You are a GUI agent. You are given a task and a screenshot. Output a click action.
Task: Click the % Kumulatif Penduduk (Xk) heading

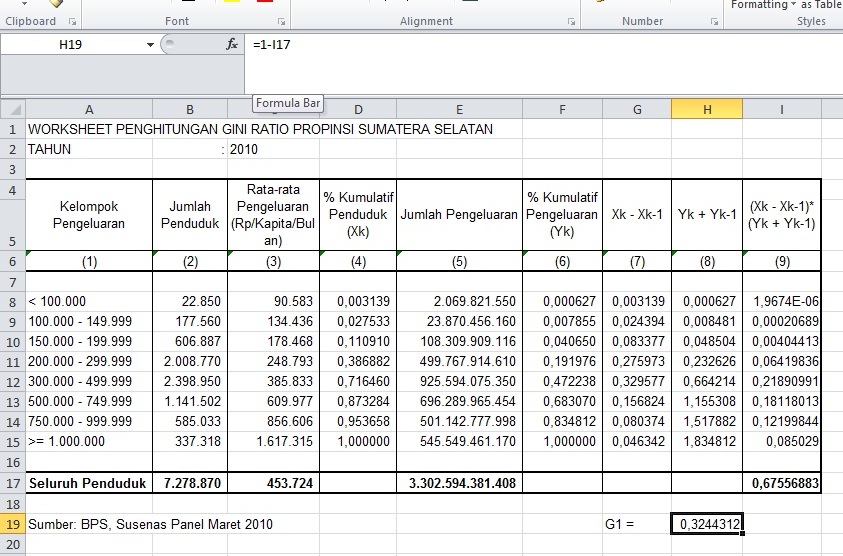358,215
